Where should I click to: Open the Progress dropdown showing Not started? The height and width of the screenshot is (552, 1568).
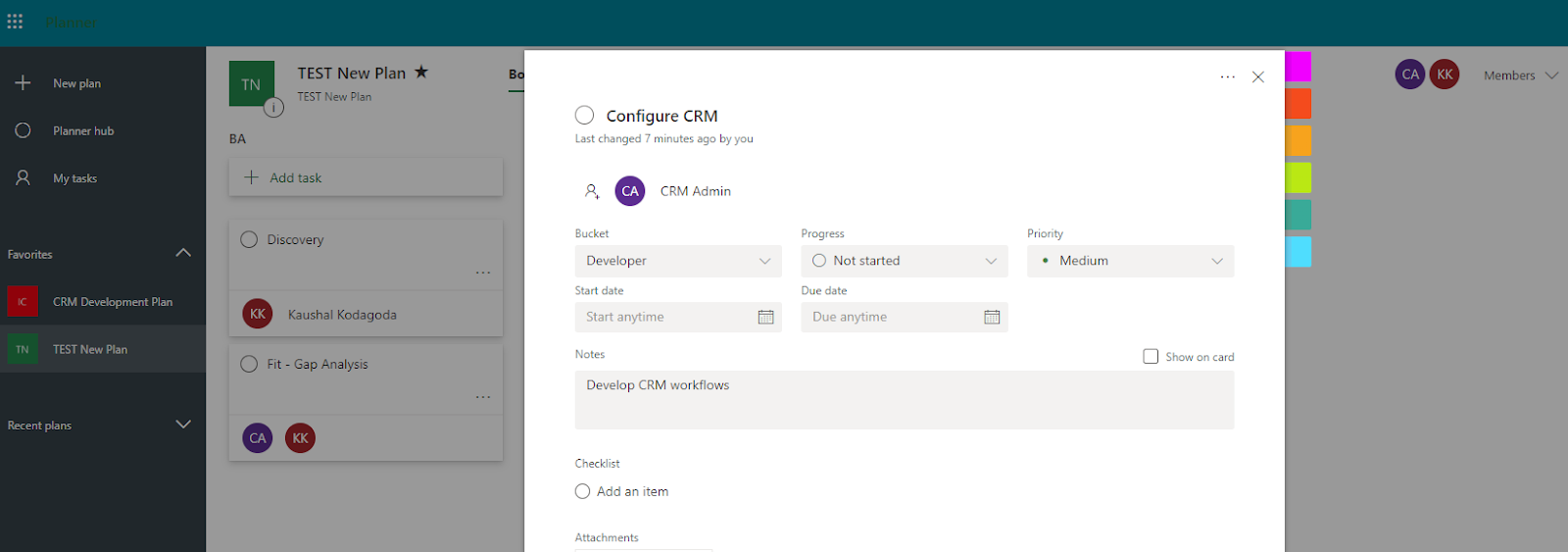[x=904, y=261]
